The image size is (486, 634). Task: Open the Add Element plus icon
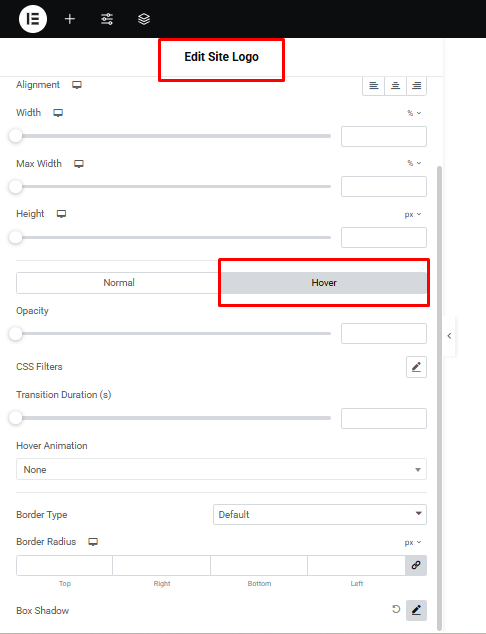click(x=70, y=19)
